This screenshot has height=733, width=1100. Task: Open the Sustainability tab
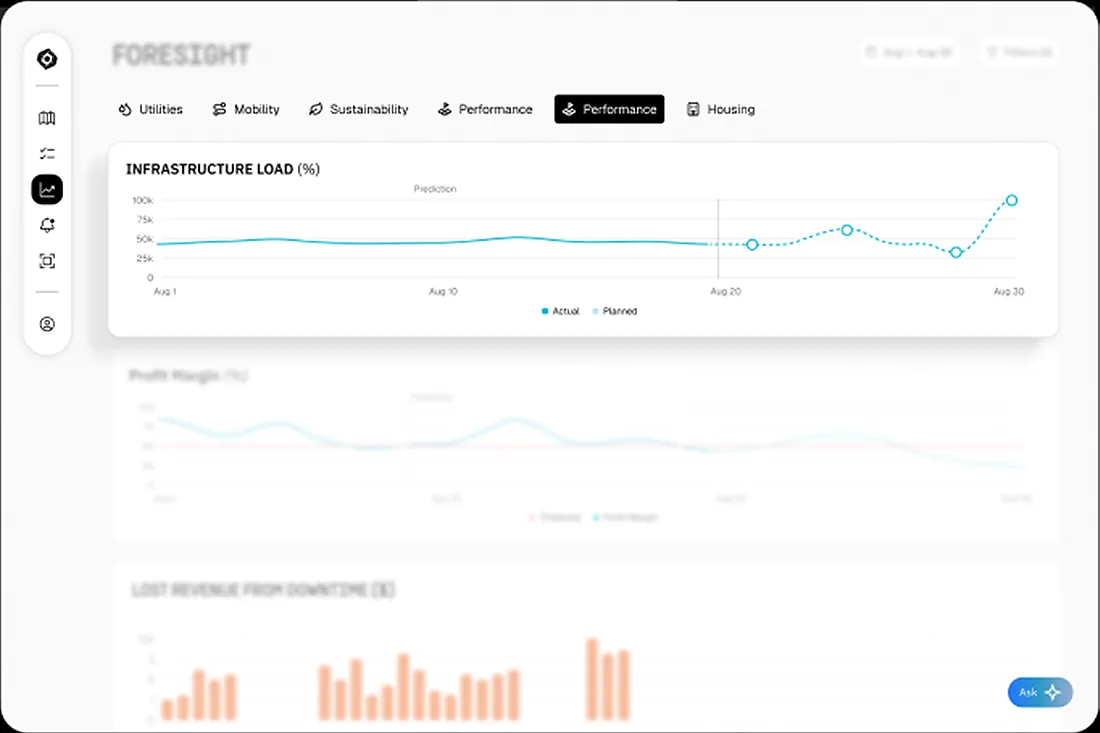pyautogui.click(x=358, y=109)
